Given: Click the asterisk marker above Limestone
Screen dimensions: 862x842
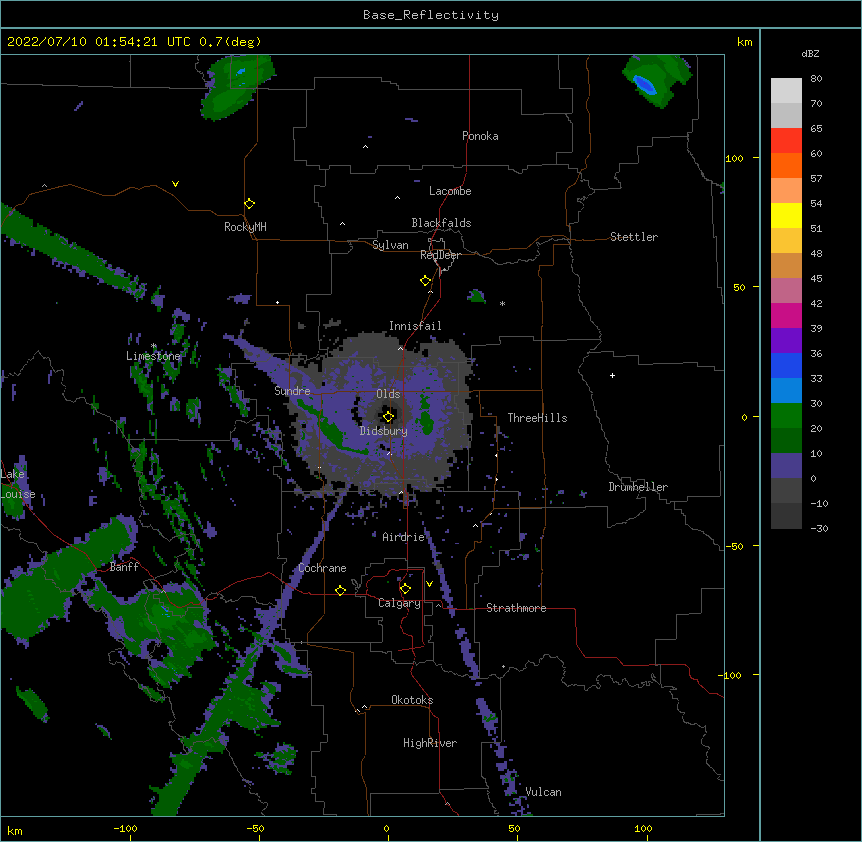Looking at the screenshot, I should pyautogui.click(x=153, y=346).
